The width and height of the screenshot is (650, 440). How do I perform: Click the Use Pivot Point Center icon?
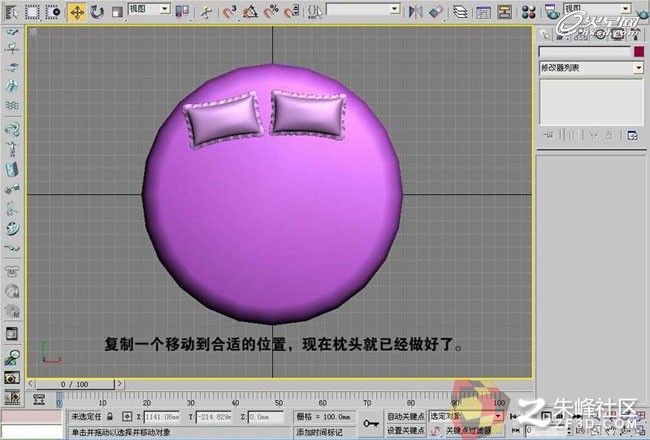coord(182,11)
